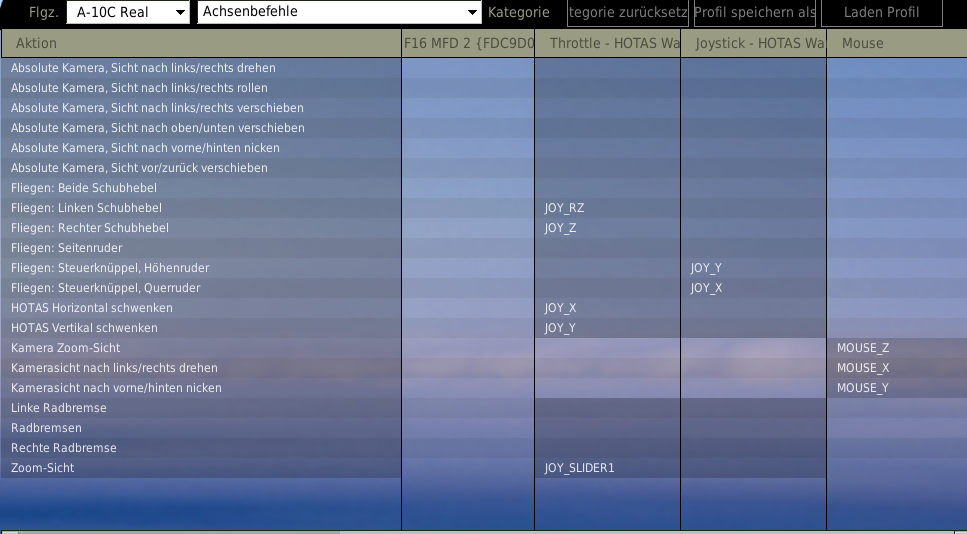
Task: Select Absolute Kamera, Sicht nach vorne/hinten nicken
Action: click(x=201, y=148)
